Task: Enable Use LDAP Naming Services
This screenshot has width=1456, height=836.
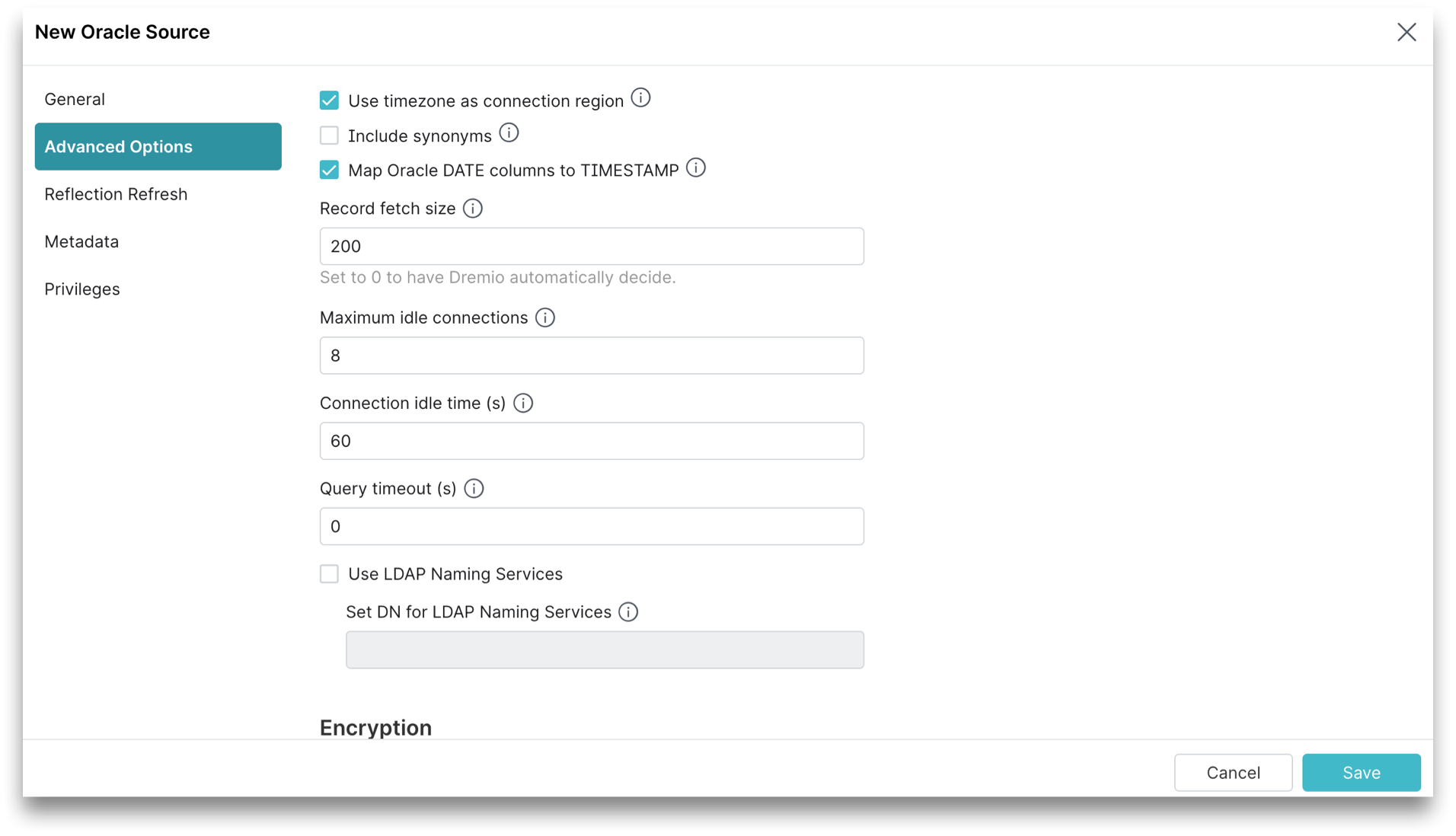Action: pos(329,573)
